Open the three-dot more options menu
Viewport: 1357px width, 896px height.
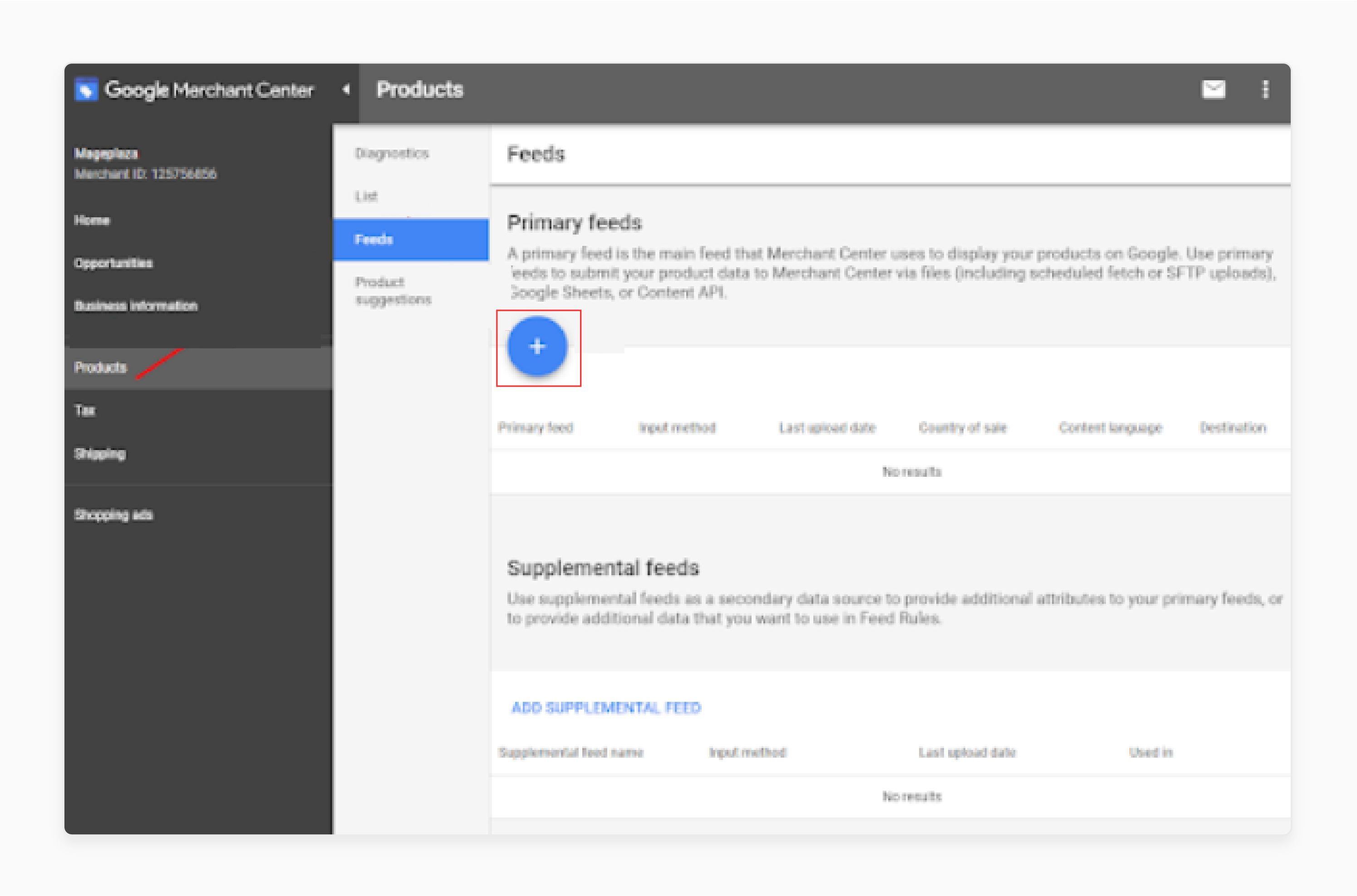click(1265, 89)
